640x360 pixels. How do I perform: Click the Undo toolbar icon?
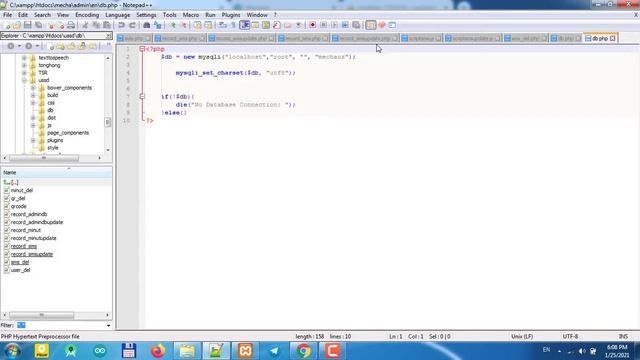(121, 25)
